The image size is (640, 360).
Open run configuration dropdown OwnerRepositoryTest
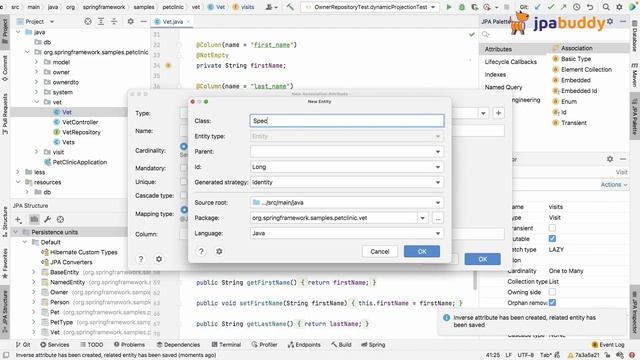click(x=371, y=7)
